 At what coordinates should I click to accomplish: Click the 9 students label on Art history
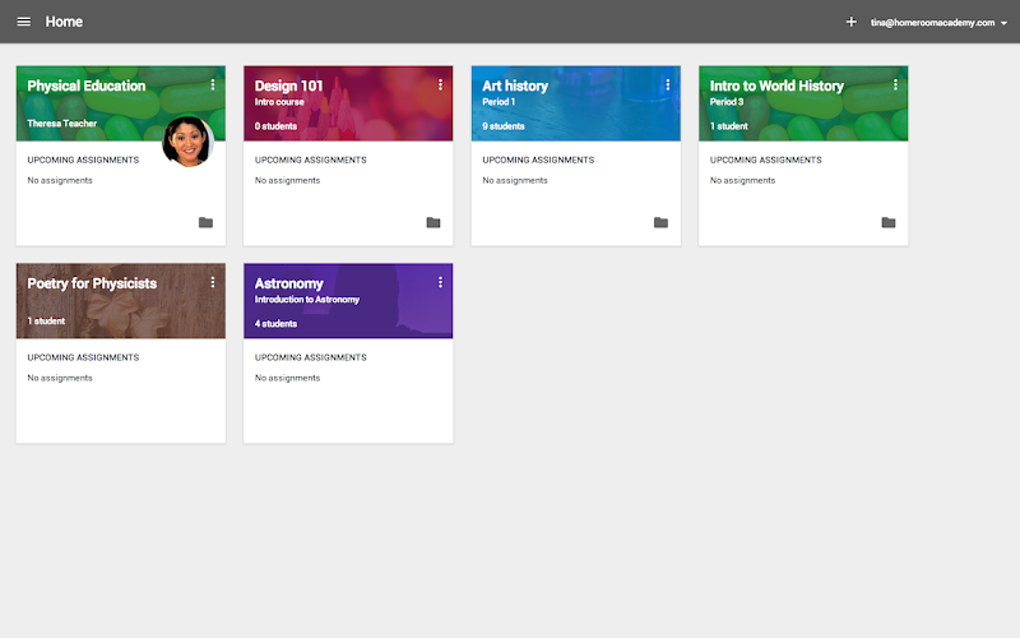pos(502,126)
